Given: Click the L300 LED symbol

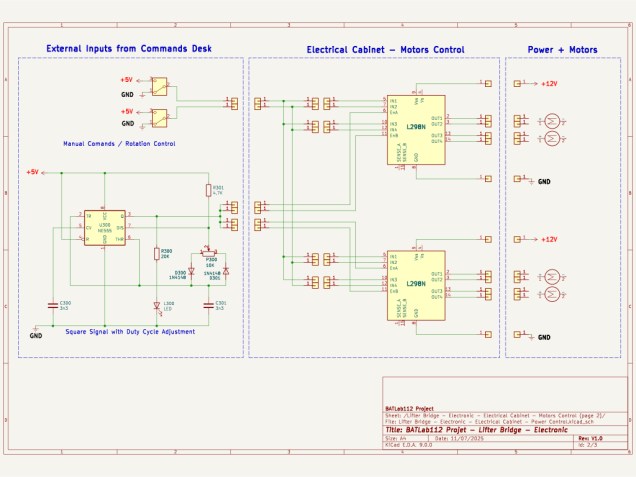Looking at the screenshot, I should (x=157, y=305).
